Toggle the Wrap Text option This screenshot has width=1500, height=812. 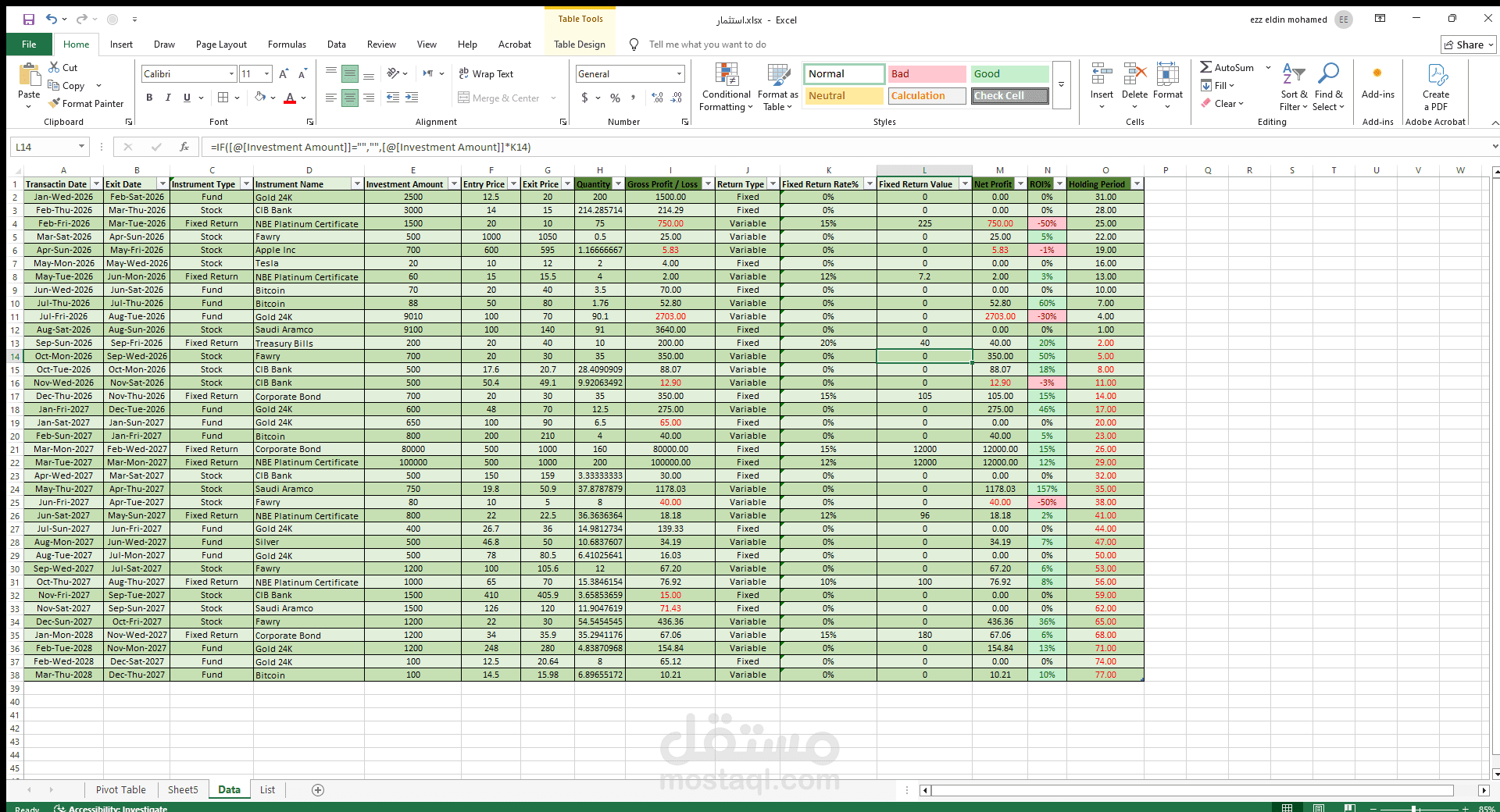tap(486, 73)
